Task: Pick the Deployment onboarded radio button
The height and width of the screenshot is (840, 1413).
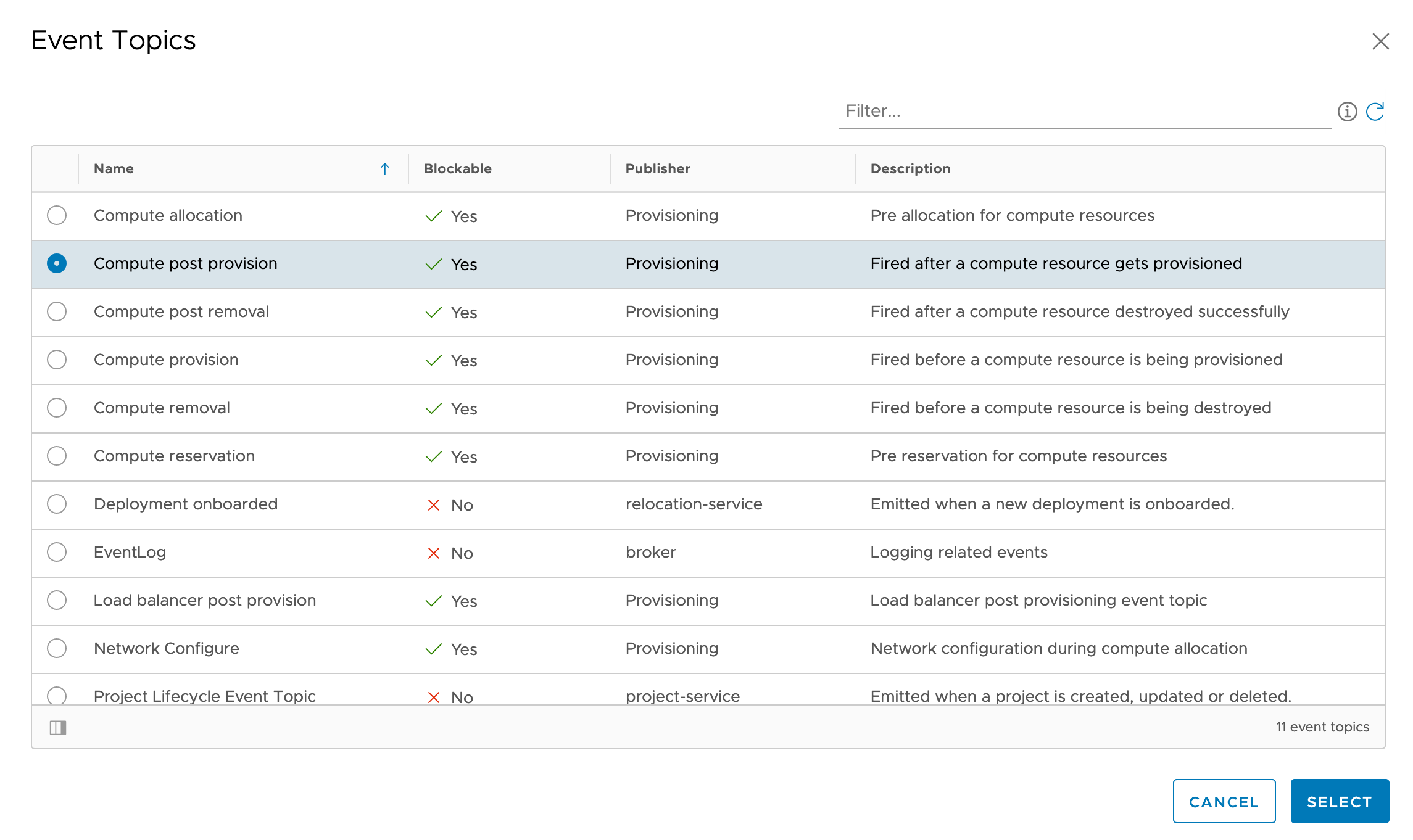Action: pos(57,504)
